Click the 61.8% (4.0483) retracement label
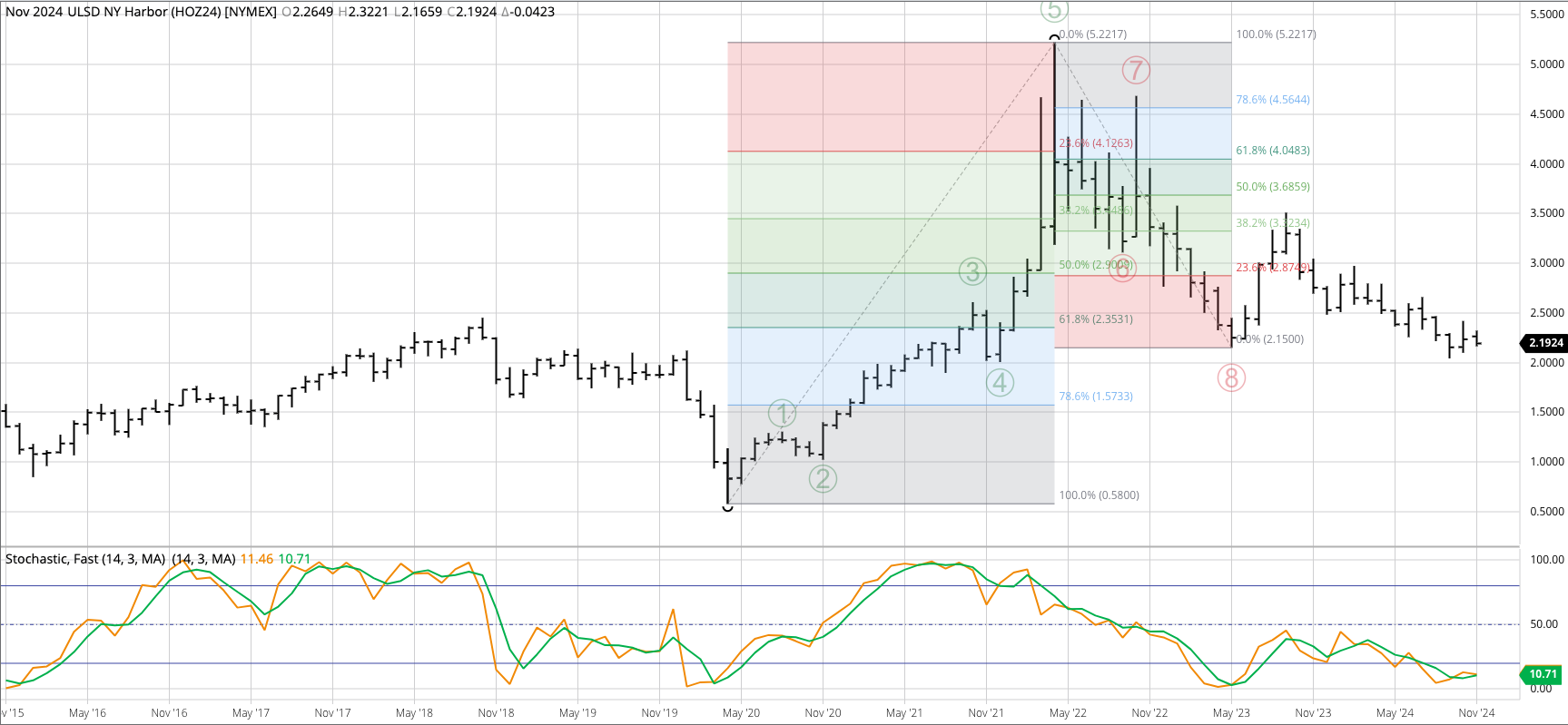Screen dimensions: 1568x725 (1272, 151)
